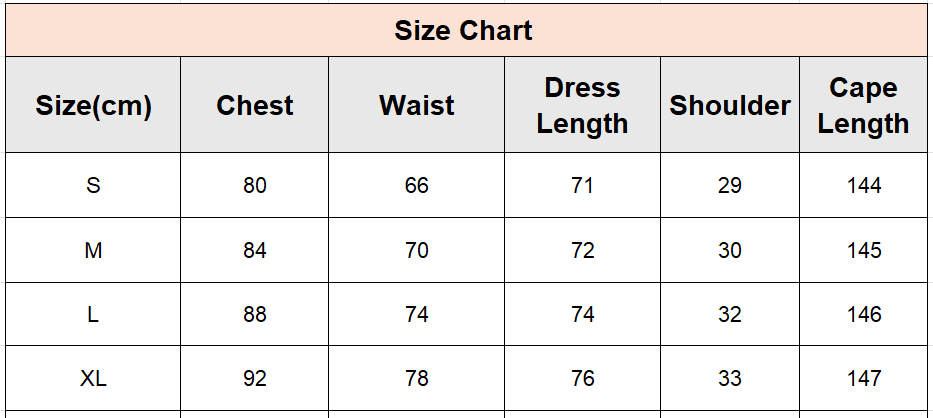Click cape length value 144
The height and width of the screenshot is (418, 933).
[x=863, y=185]
